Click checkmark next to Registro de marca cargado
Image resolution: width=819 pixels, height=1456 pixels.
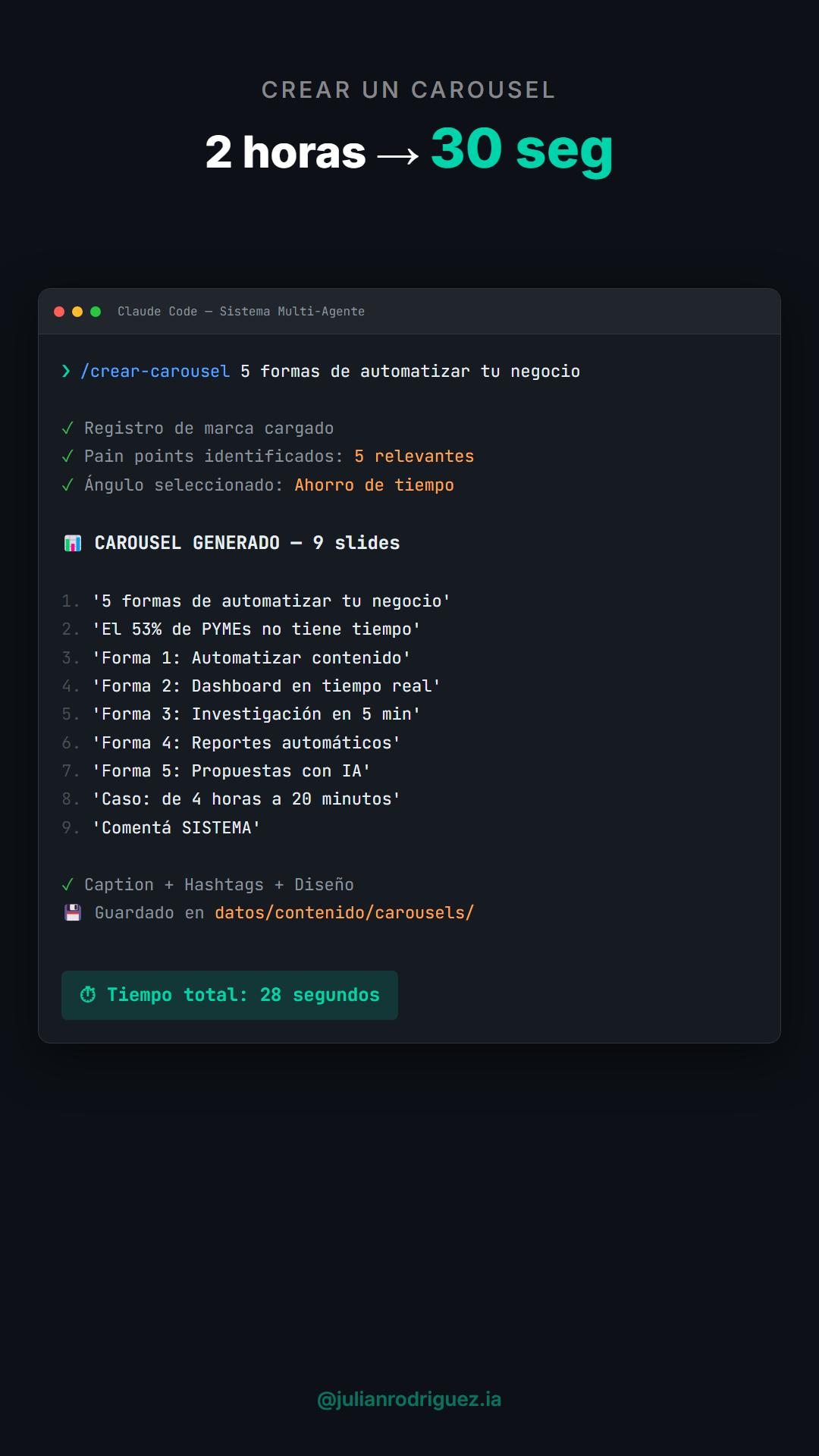67,428
